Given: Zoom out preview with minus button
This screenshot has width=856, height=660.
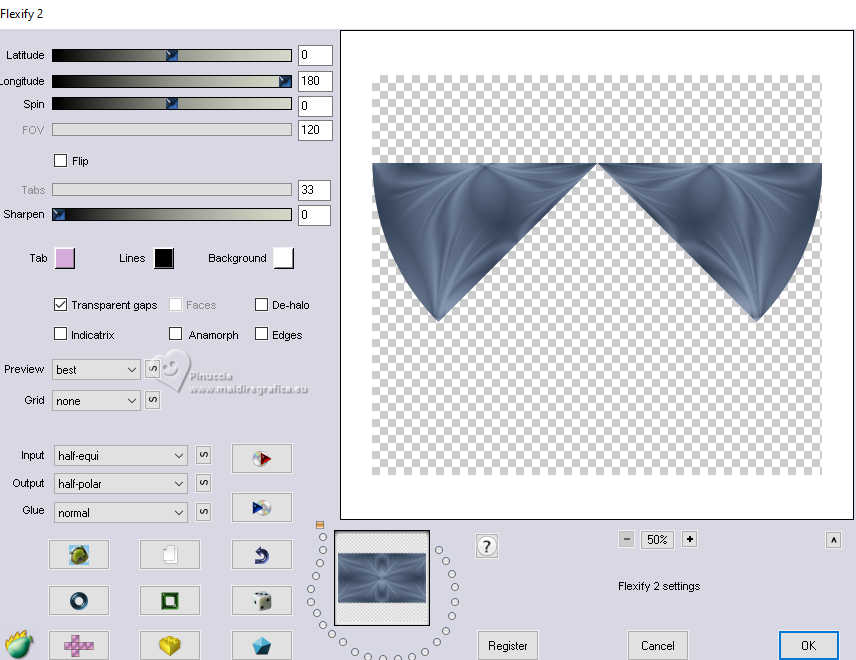Looking at the screenshot, I should pos(627,539).
